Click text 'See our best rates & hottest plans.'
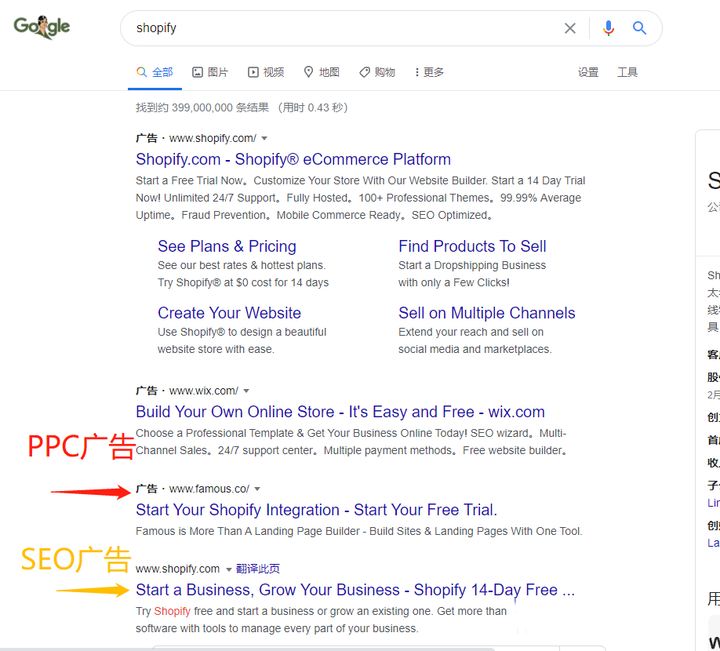The image size is (720, 651). (242, 265)
